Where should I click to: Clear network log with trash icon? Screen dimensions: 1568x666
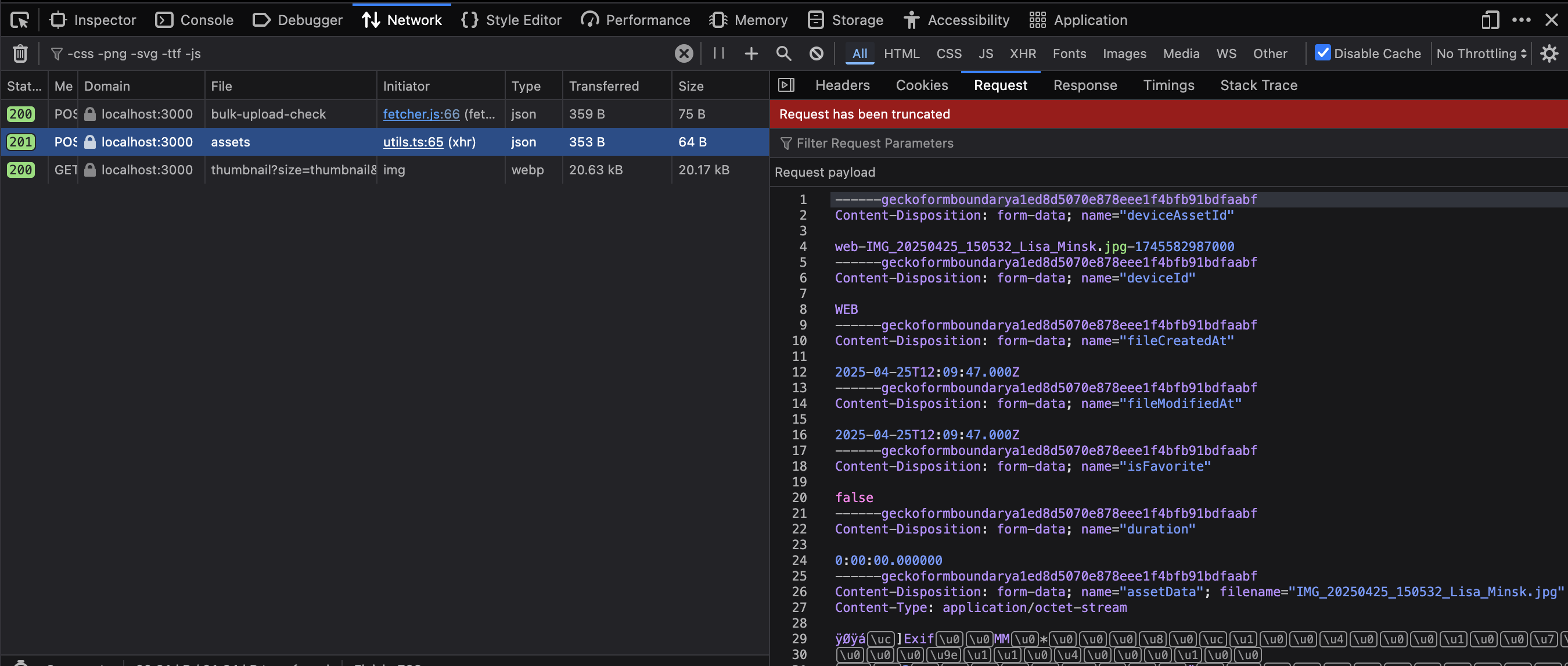pos(20,53)
